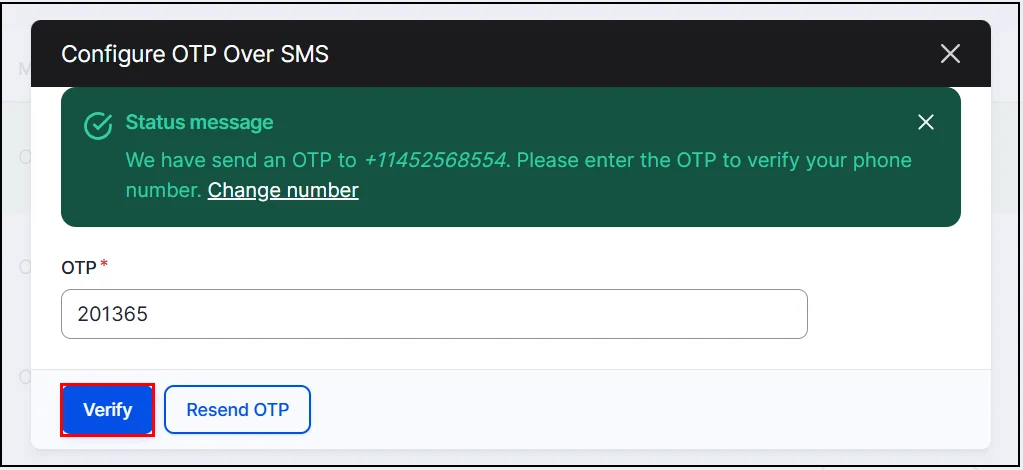Focus the OTP input field
Screen dimensions: 1023x470
coord(434,314)
